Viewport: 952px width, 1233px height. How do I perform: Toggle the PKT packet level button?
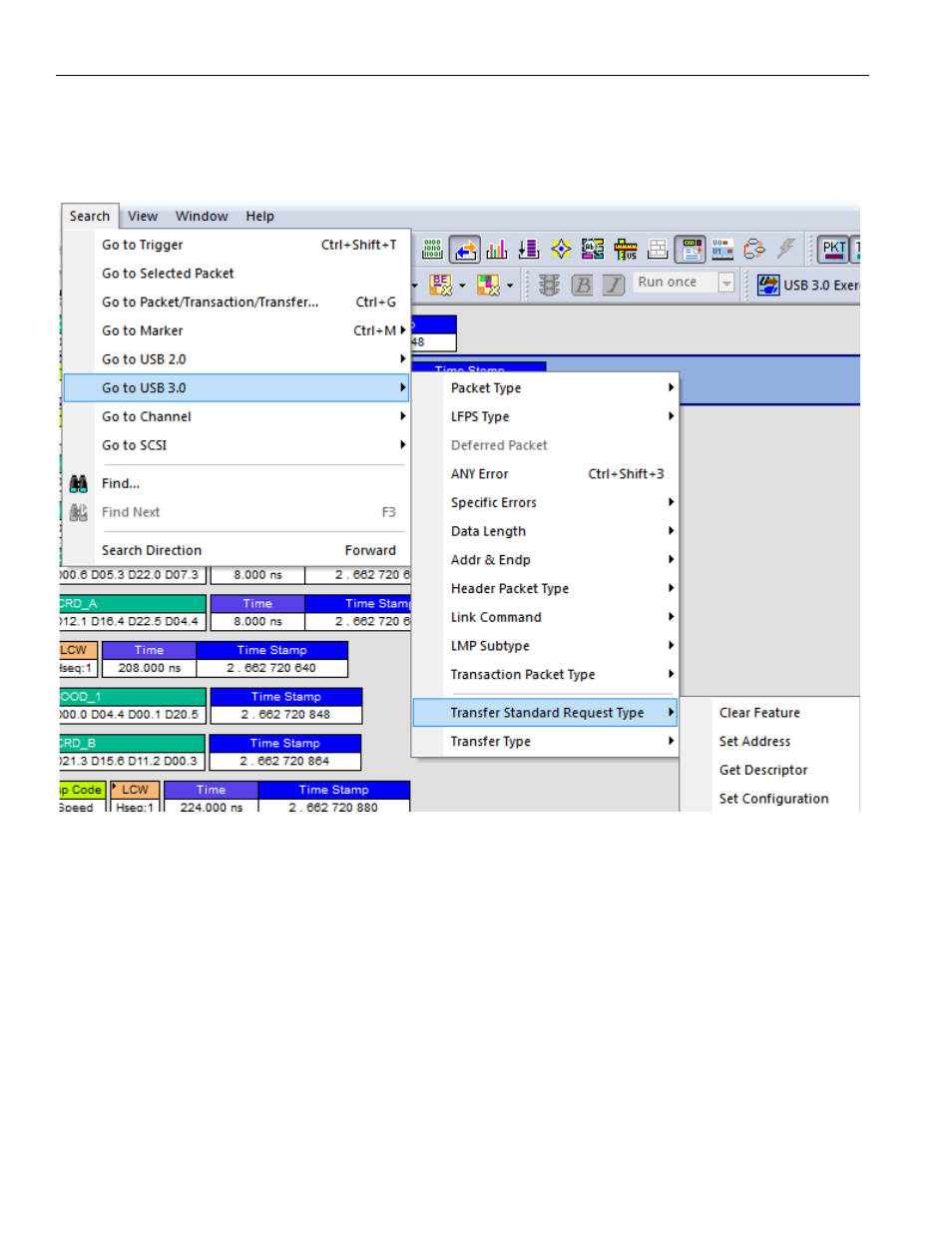(x=833, y=249)
